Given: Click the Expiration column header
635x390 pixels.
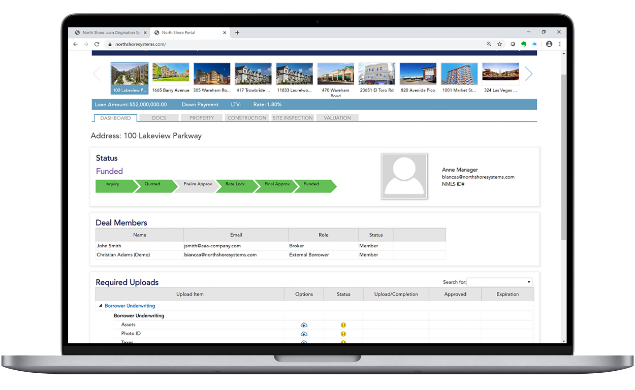Looking at the screenshot, I should click(x=507, y=294).
